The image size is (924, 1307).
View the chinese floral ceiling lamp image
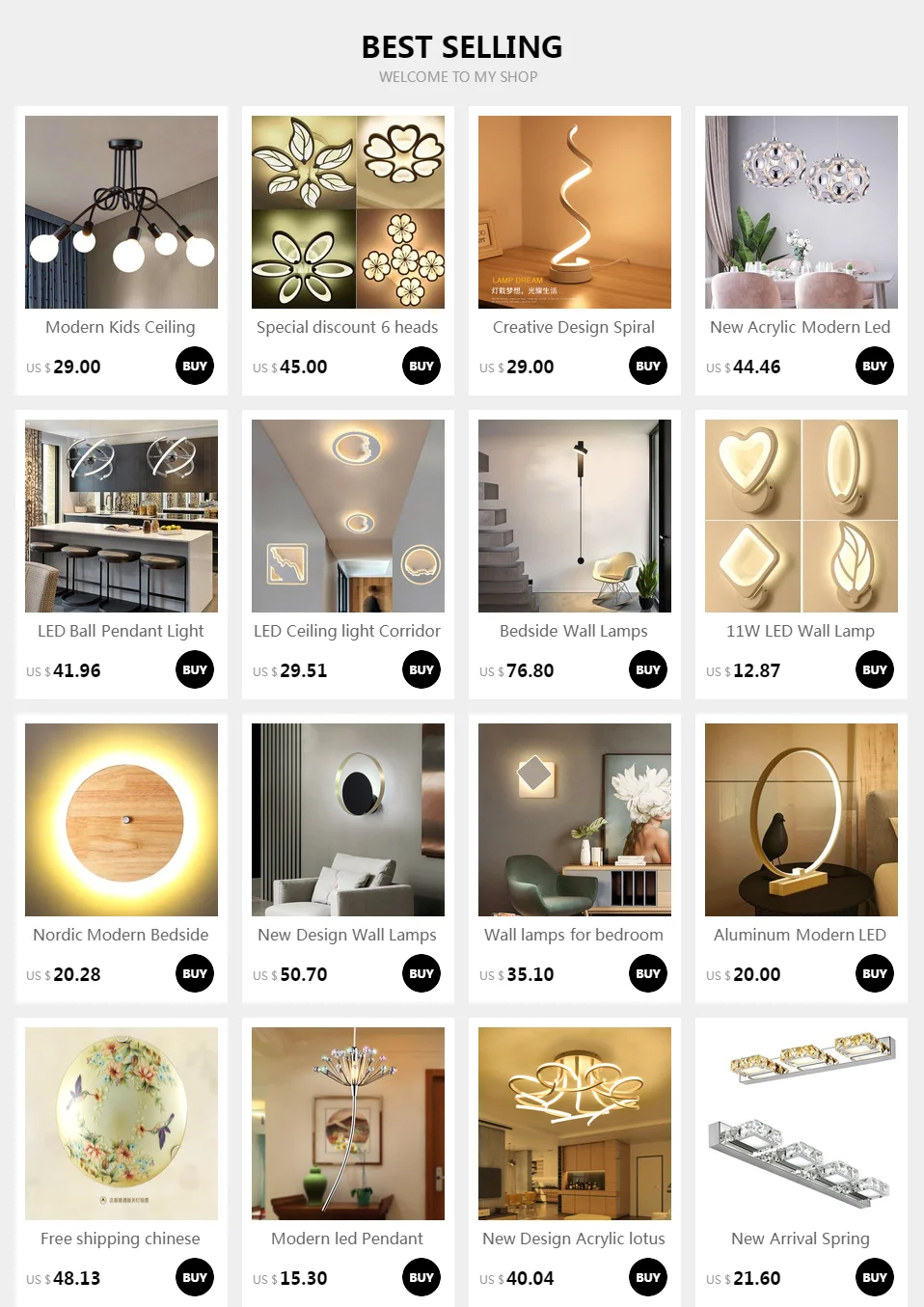pyautogui.click(x=122, y=1124)
